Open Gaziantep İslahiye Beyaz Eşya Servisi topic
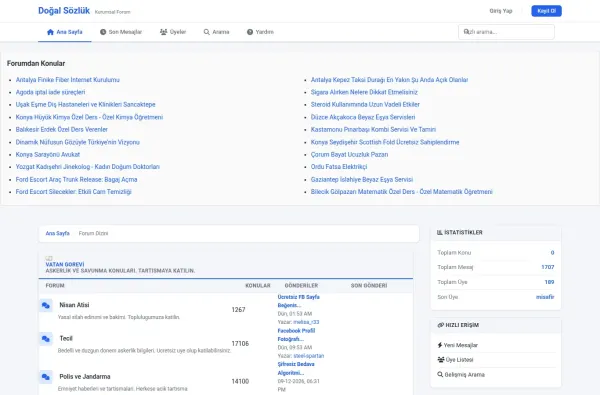 362,179
